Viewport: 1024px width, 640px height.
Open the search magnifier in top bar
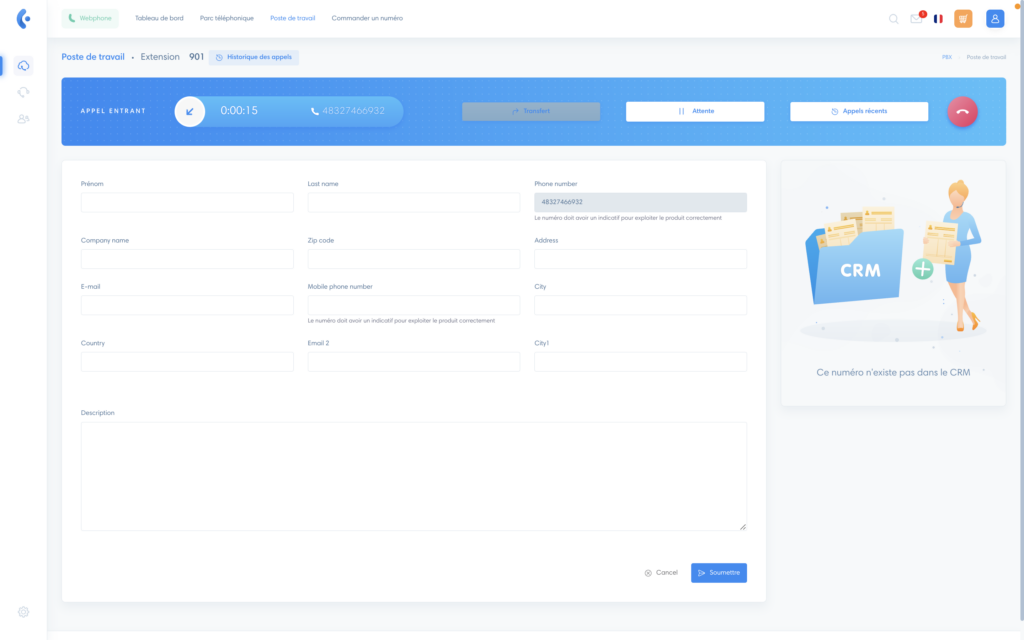pyautogui.click(x=893, y=19)
